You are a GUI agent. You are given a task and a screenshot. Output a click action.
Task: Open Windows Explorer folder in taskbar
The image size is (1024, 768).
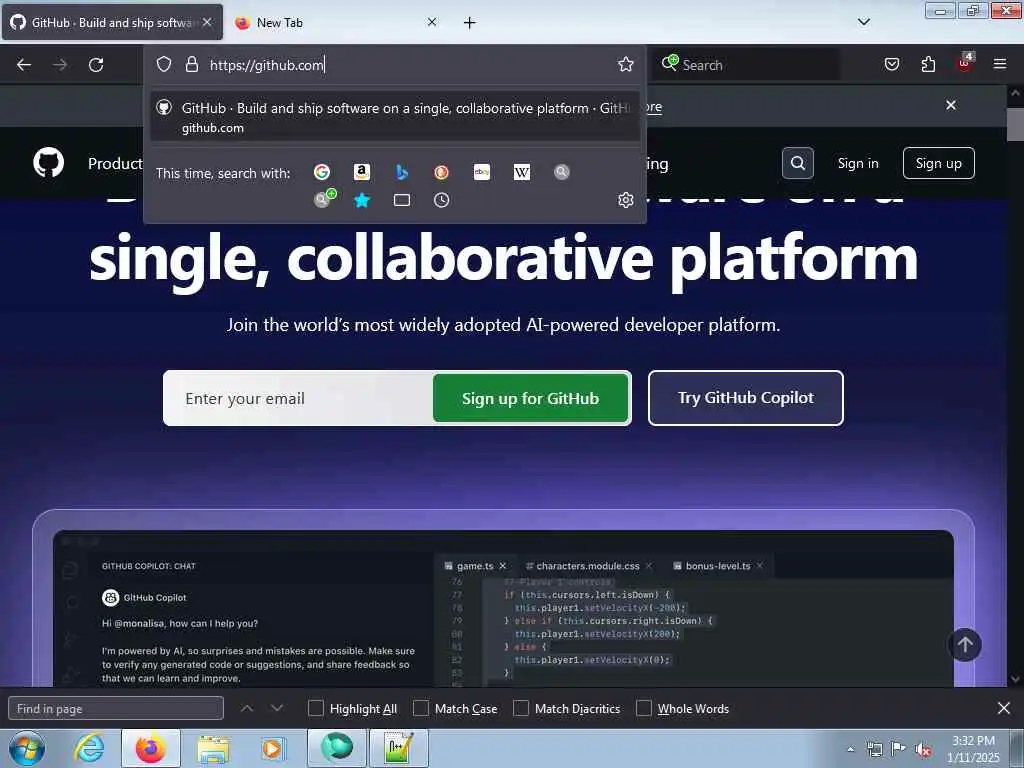213,749
